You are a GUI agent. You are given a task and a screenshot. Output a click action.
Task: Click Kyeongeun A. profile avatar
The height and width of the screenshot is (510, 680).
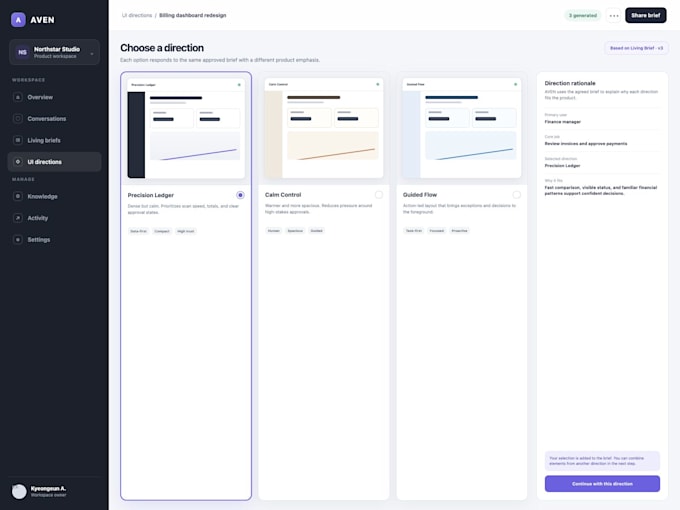tap(19, 491)
